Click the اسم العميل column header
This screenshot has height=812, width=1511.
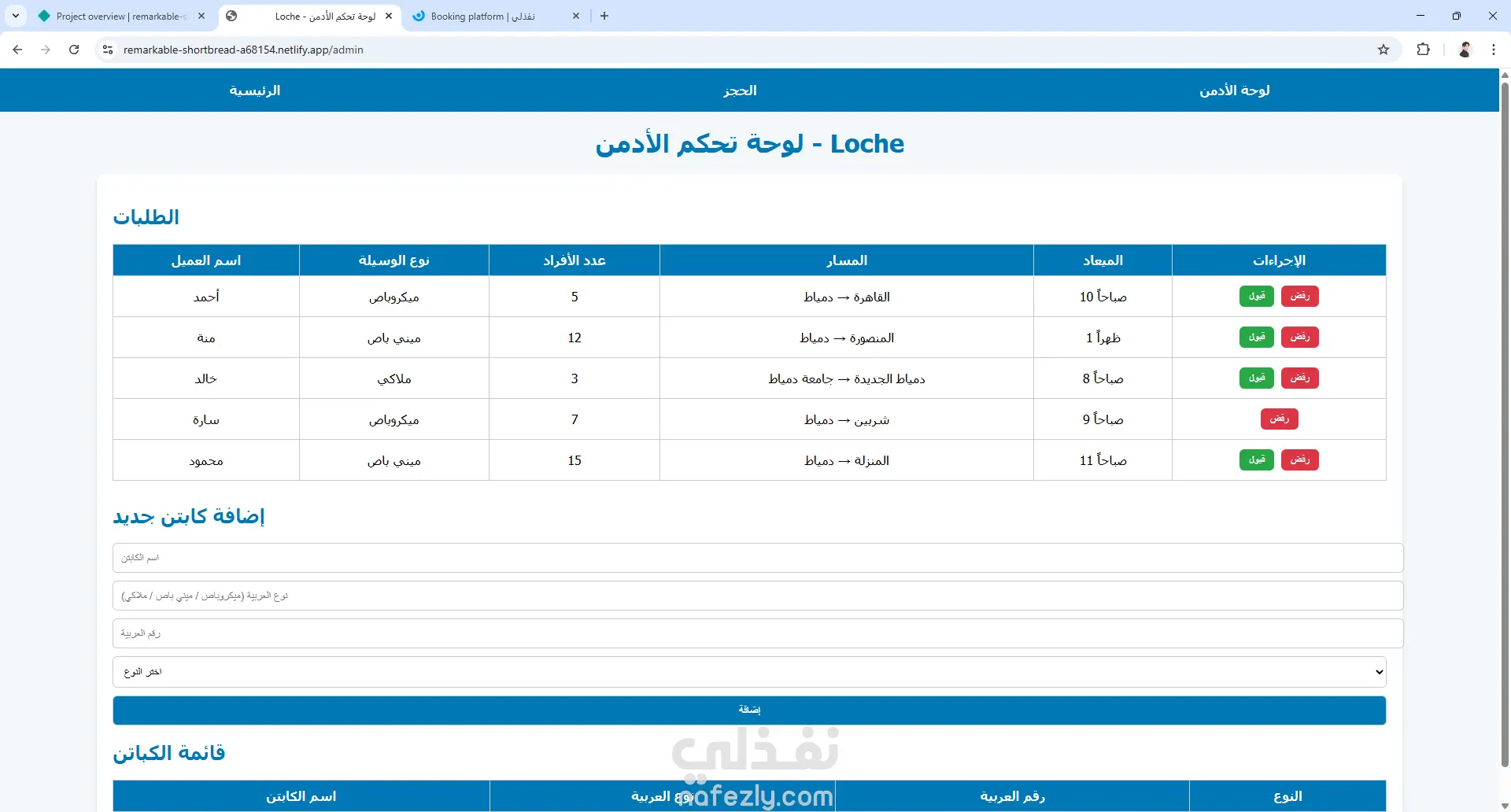[x=206, y=260]
